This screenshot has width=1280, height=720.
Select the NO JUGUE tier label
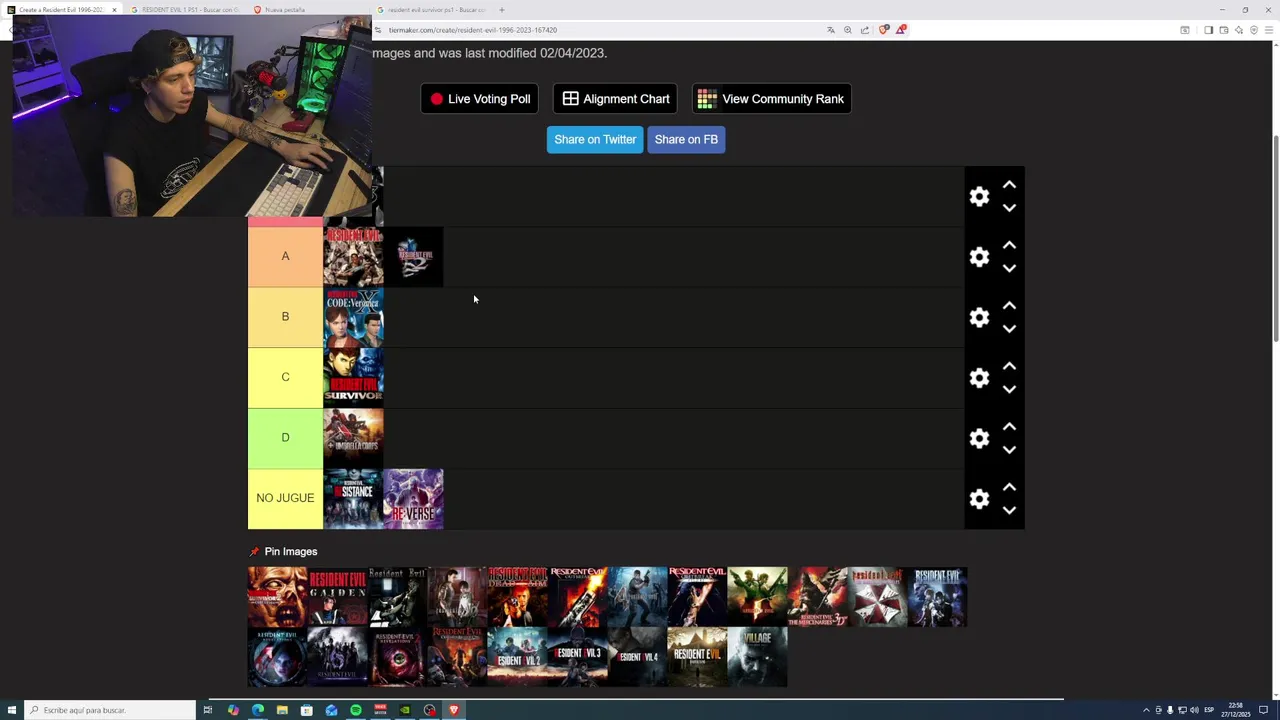tap(285, 498)
